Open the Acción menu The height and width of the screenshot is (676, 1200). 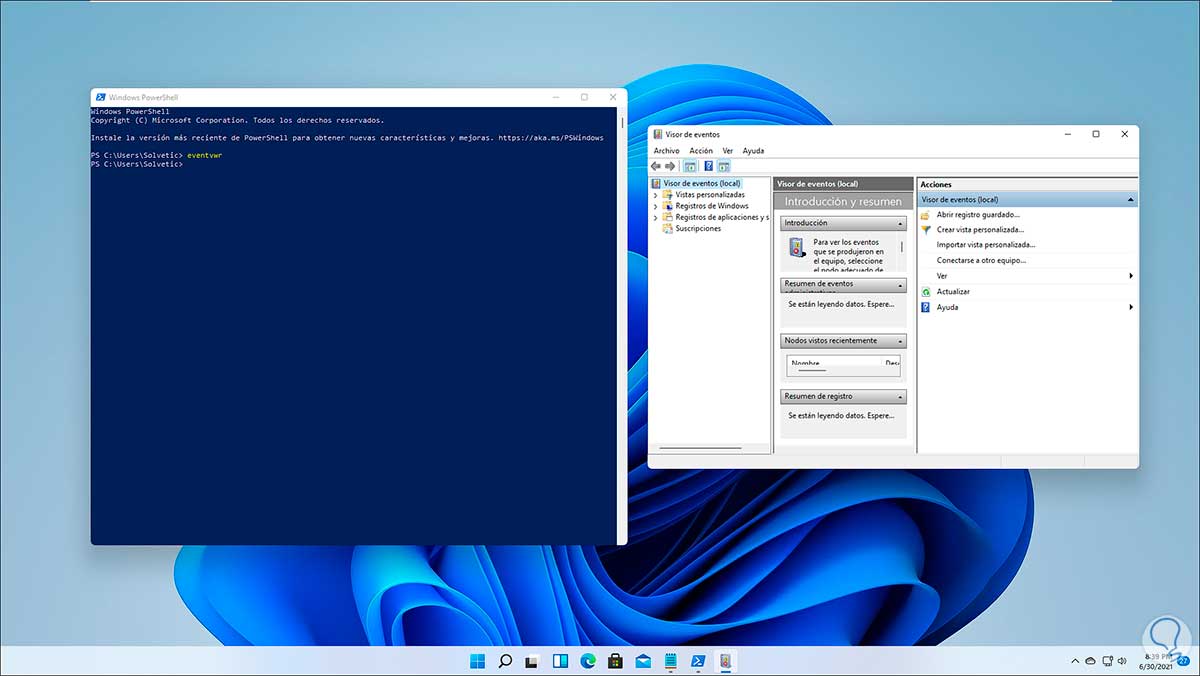point(700,151)
